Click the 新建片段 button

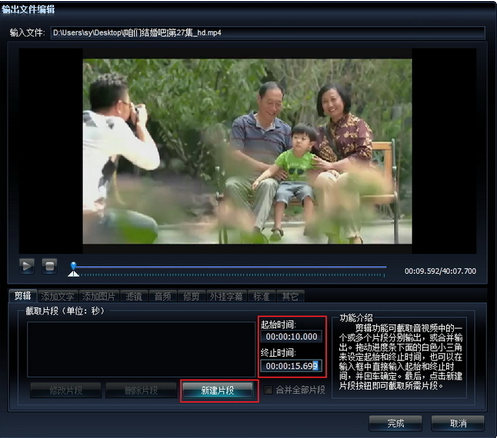[x=219, y=390]
